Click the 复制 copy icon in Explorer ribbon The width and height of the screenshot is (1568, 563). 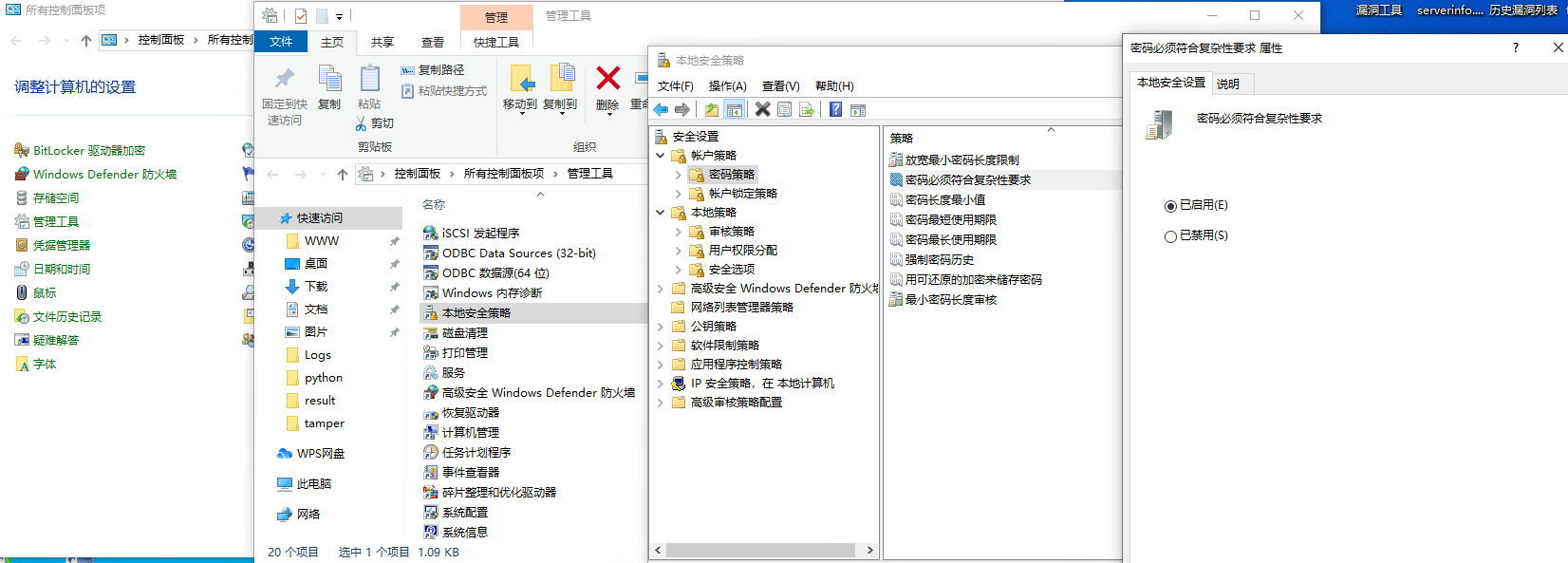pyautogui.click(x=329, y=78)
